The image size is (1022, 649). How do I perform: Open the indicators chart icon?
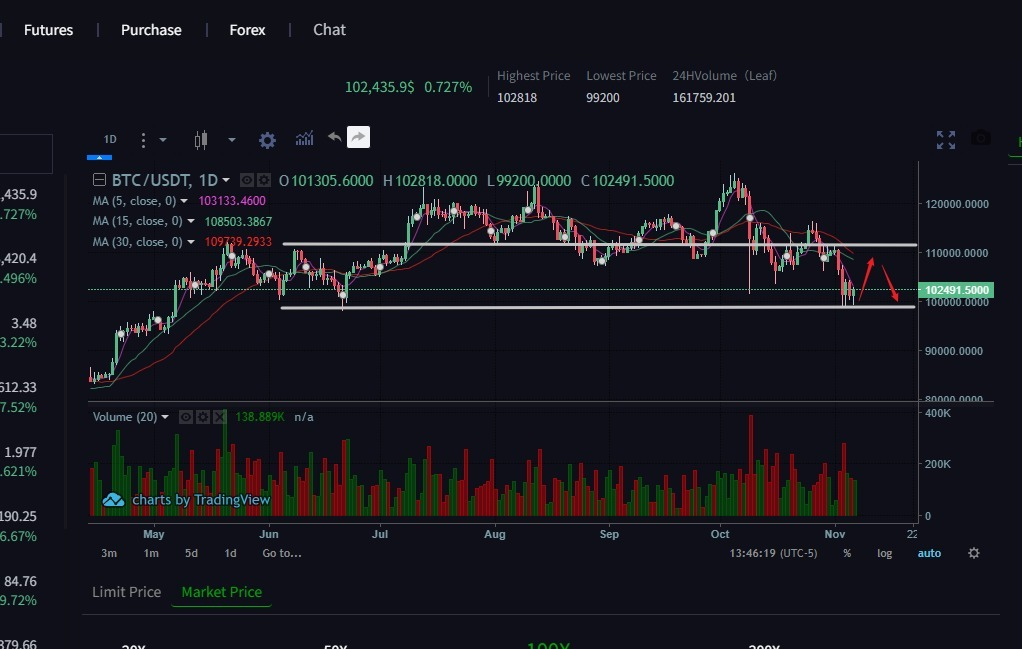point(304,139)
